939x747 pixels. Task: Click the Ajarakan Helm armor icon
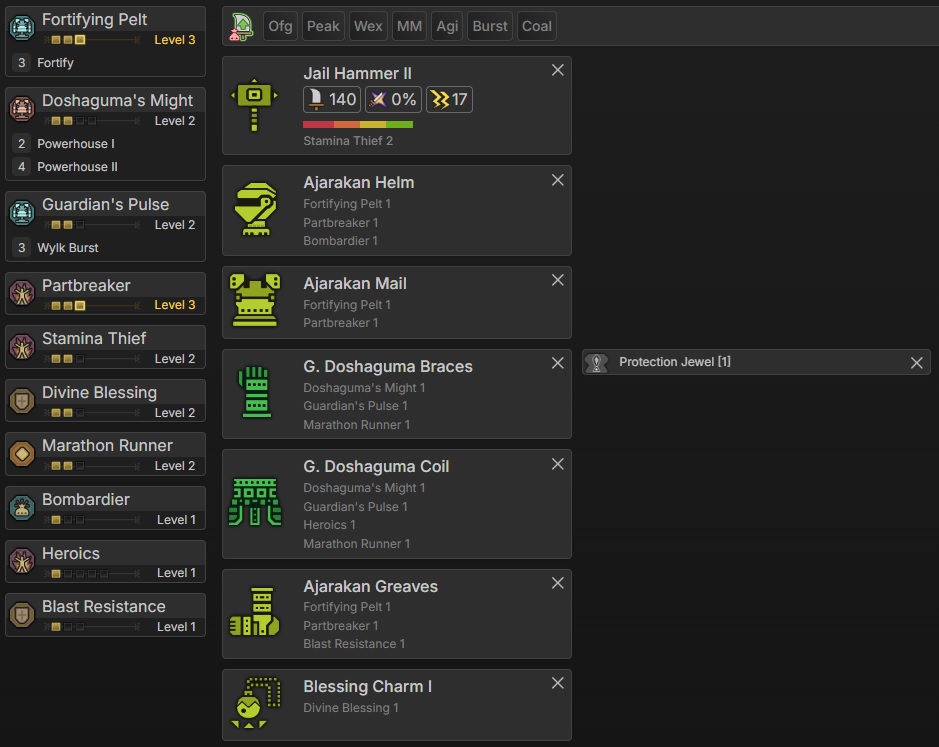(x=254, y=210)
